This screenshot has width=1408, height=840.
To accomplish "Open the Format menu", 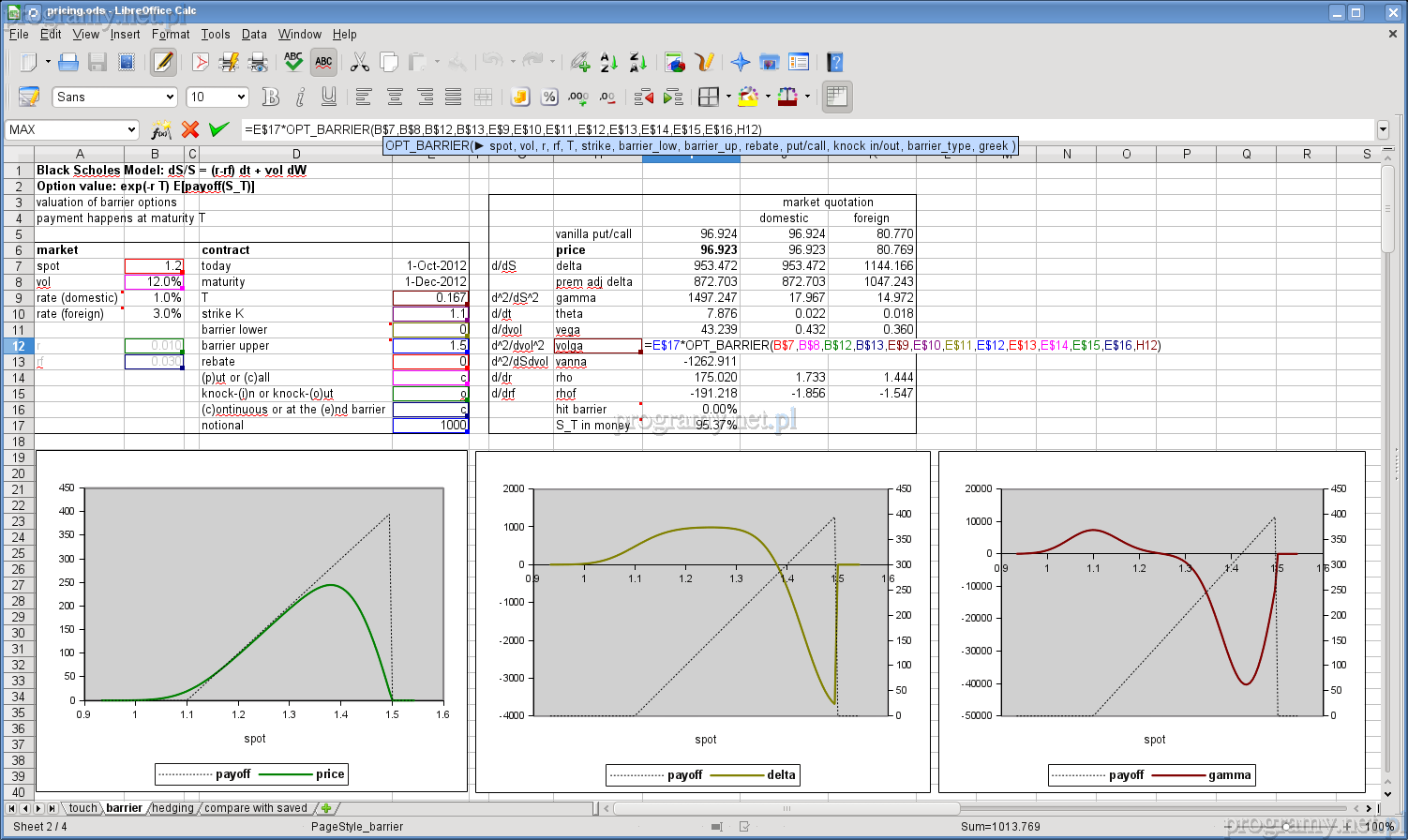I will [170, 34].
